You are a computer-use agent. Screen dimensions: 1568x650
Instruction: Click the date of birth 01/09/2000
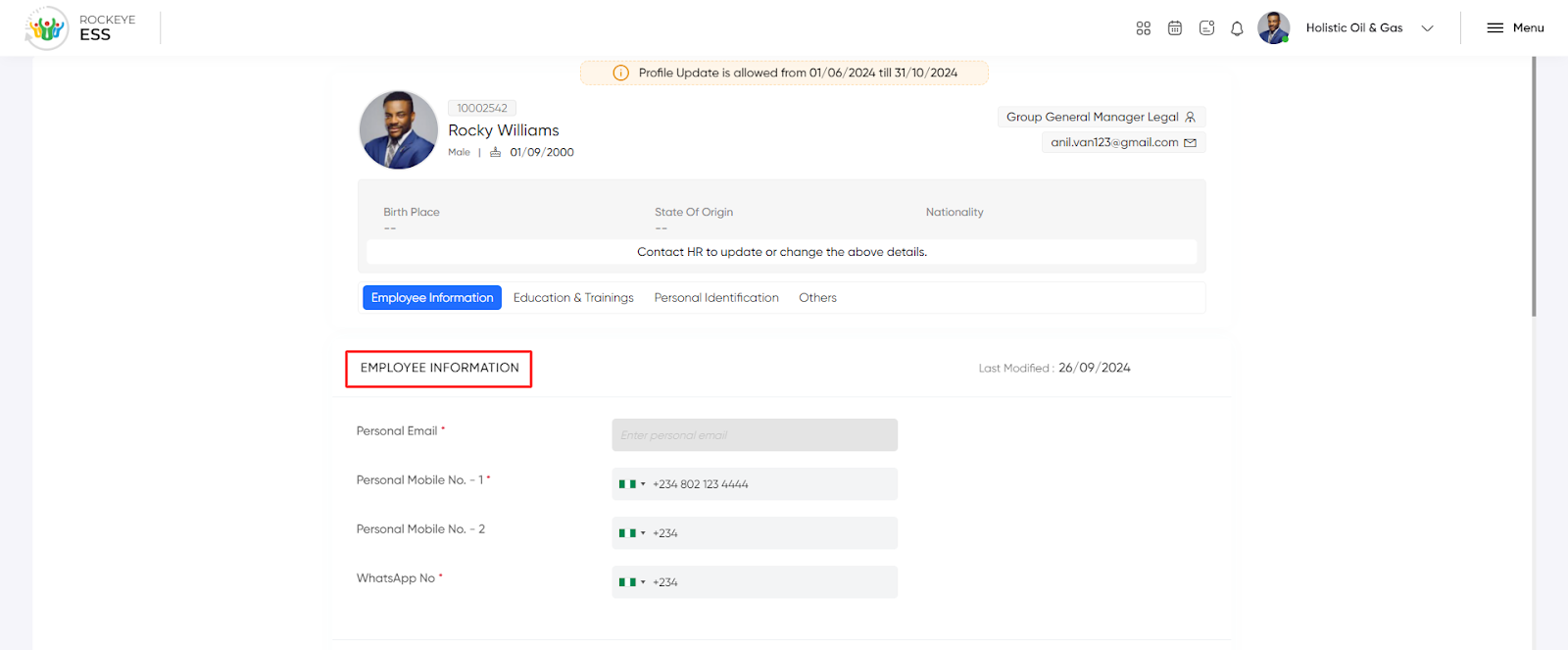[x=542, y=152]
